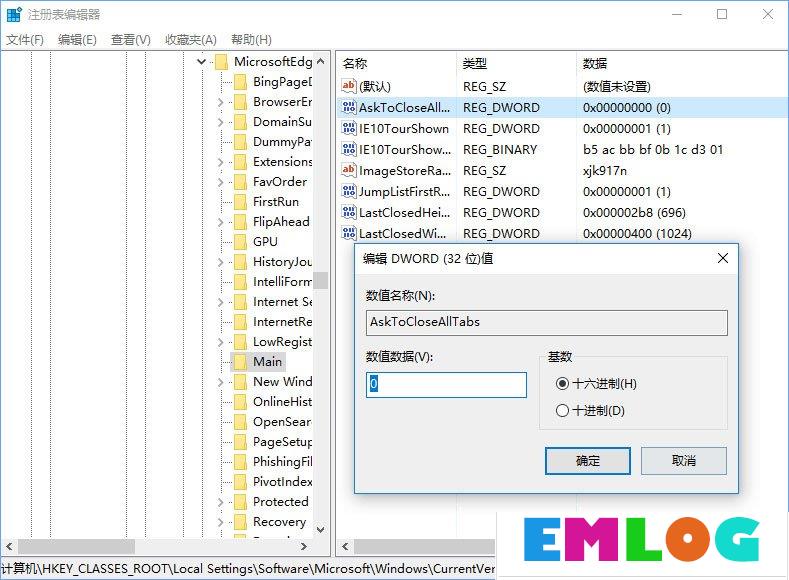The width and height of the screenshot is (789, 580).
Task: Click the DWORD icon of LastClosedHei value
Action: [x=349, y=212]
